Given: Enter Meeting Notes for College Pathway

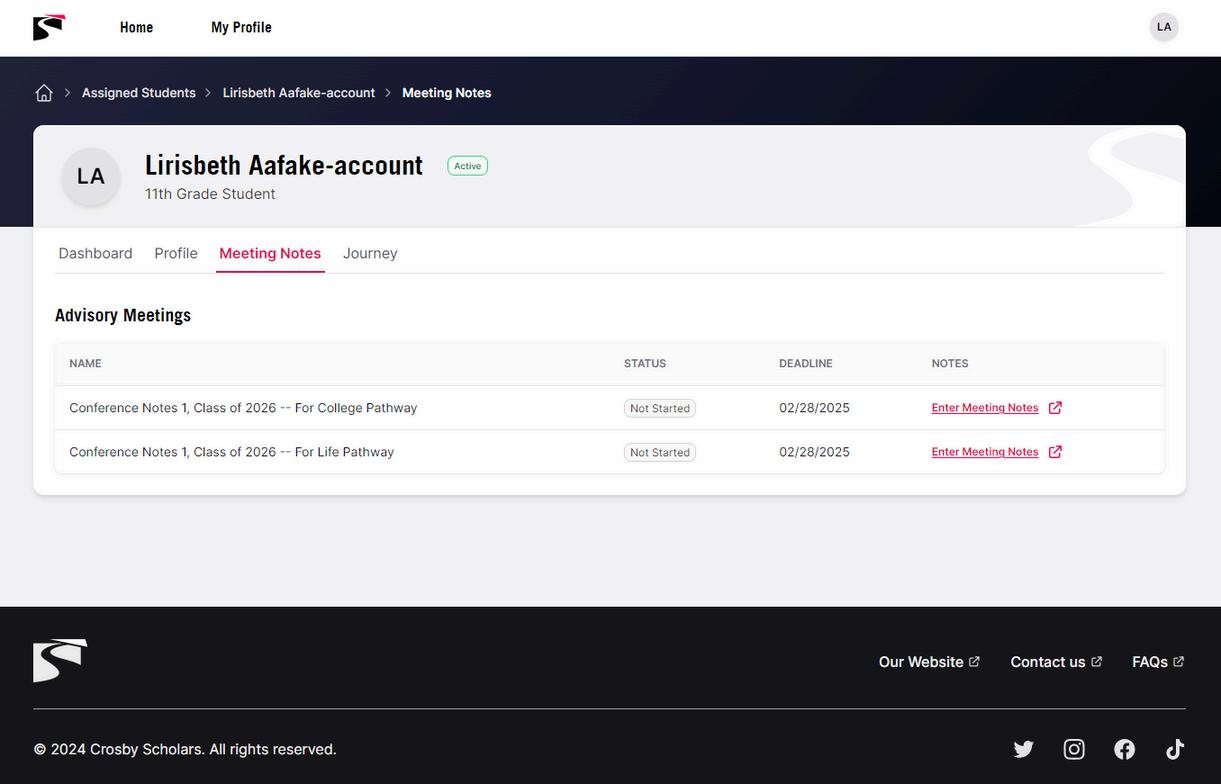Looking at the screenshot, I should (x=985, y=408).
